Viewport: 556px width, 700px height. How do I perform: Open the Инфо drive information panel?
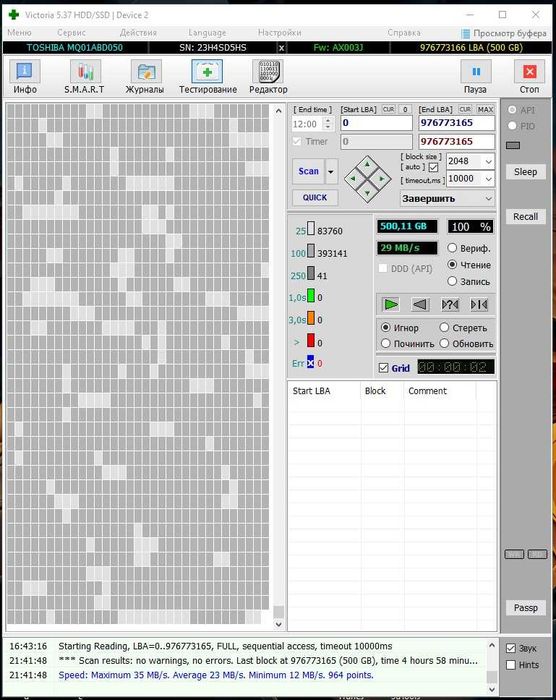coord(25,77)
